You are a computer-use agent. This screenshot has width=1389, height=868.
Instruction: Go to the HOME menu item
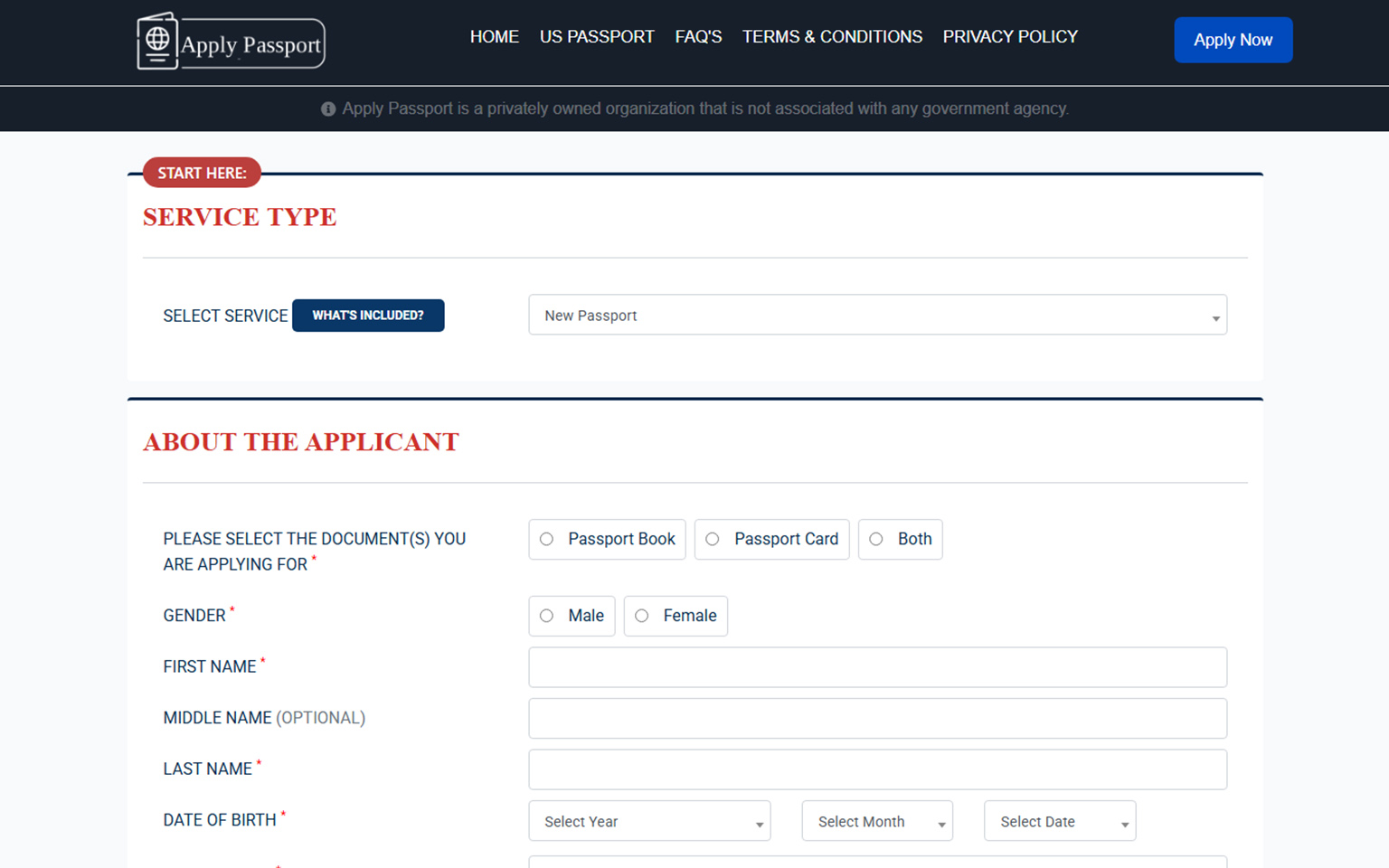[494, 37]
